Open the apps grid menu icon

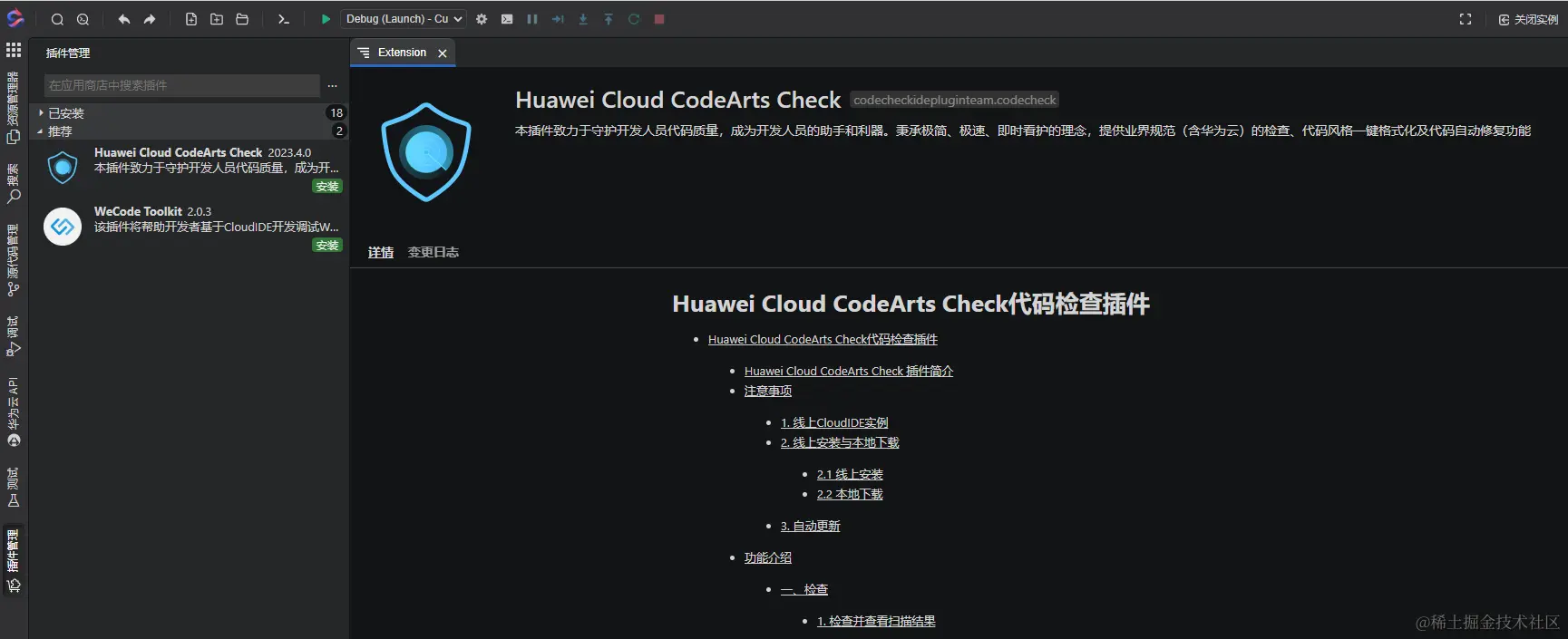tap(14, 50)
